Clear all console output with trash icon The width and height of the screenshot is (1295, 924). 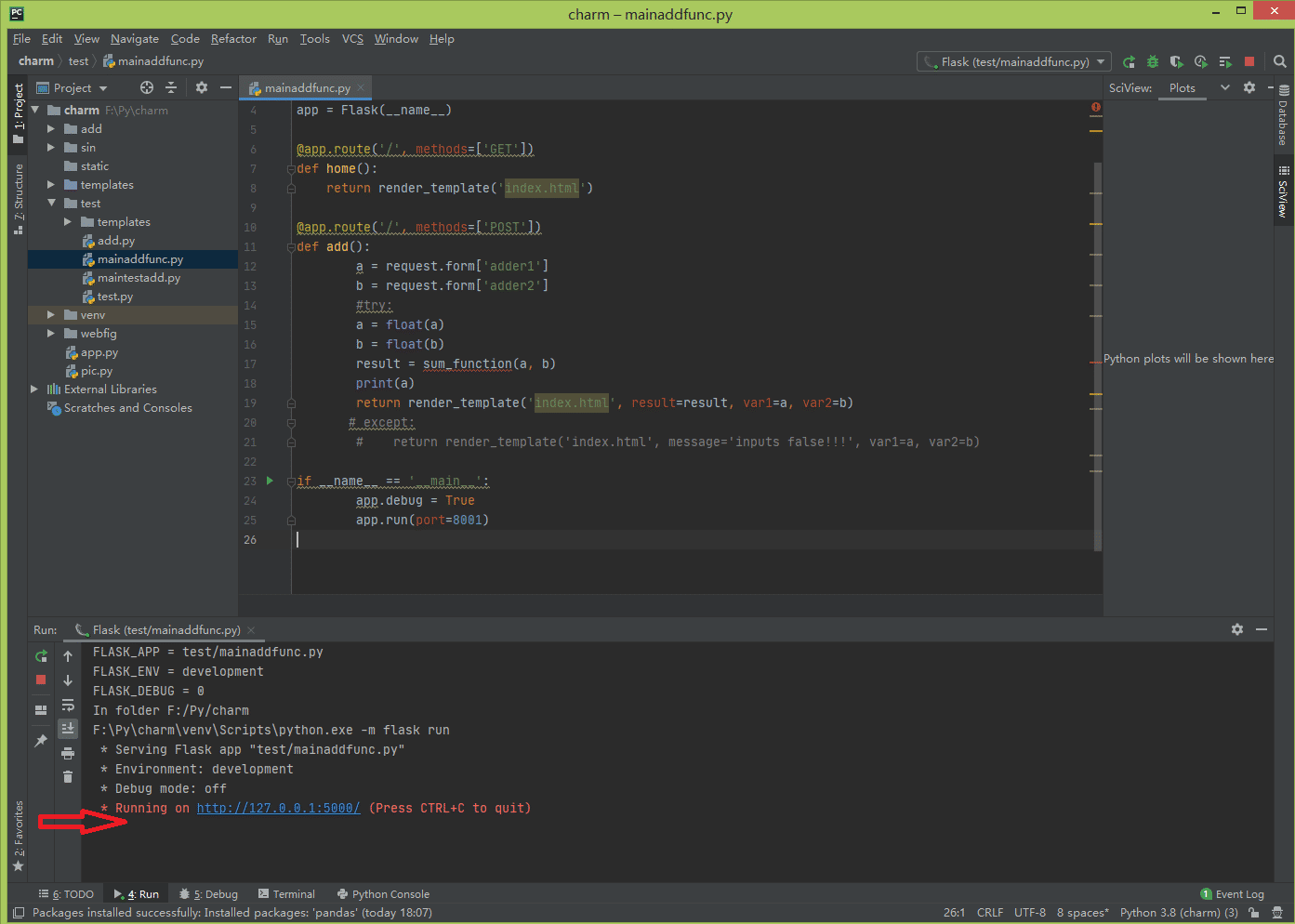click(68, 777)
